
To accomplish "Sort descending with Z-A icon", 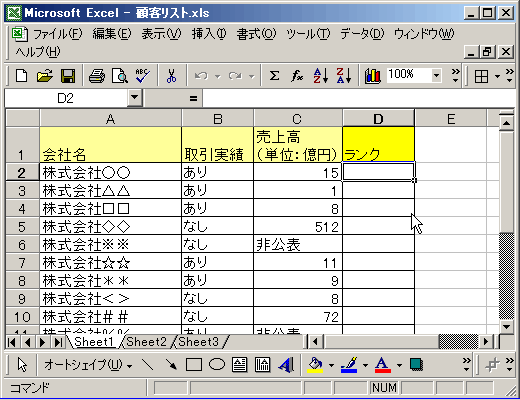I will (x=343, y=76).
